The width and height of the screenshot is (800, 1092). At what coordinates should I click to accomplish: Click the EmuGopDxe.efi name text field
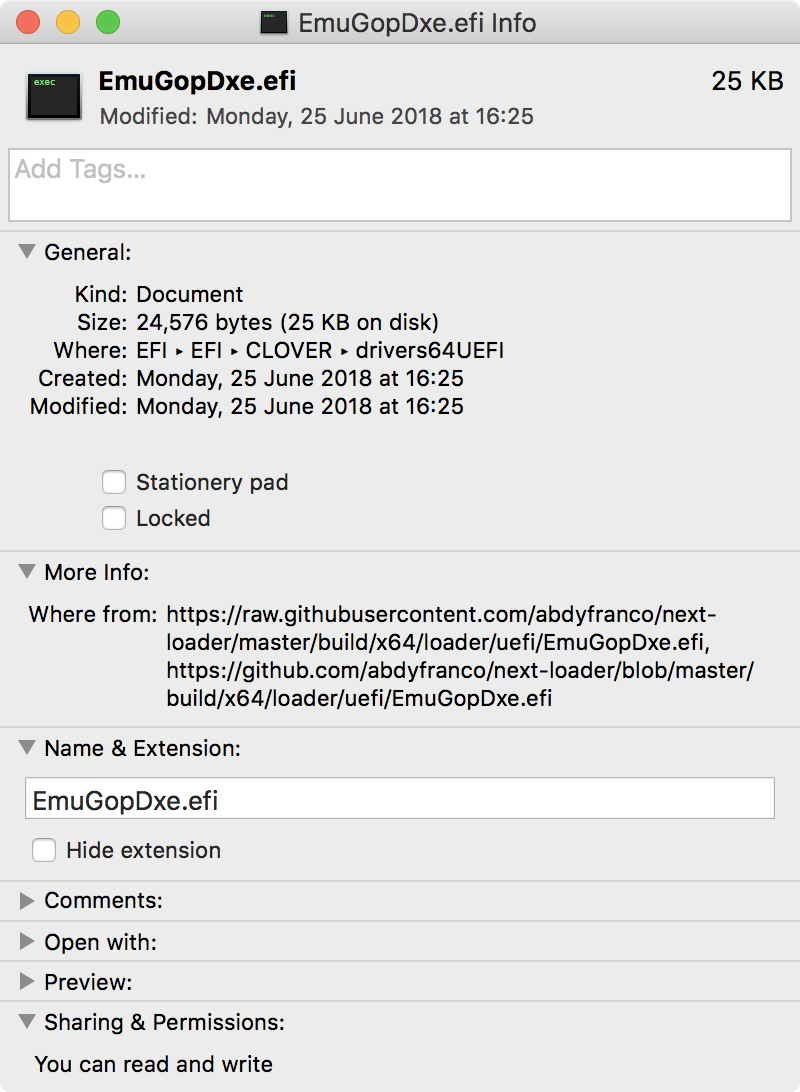(400, 800)
